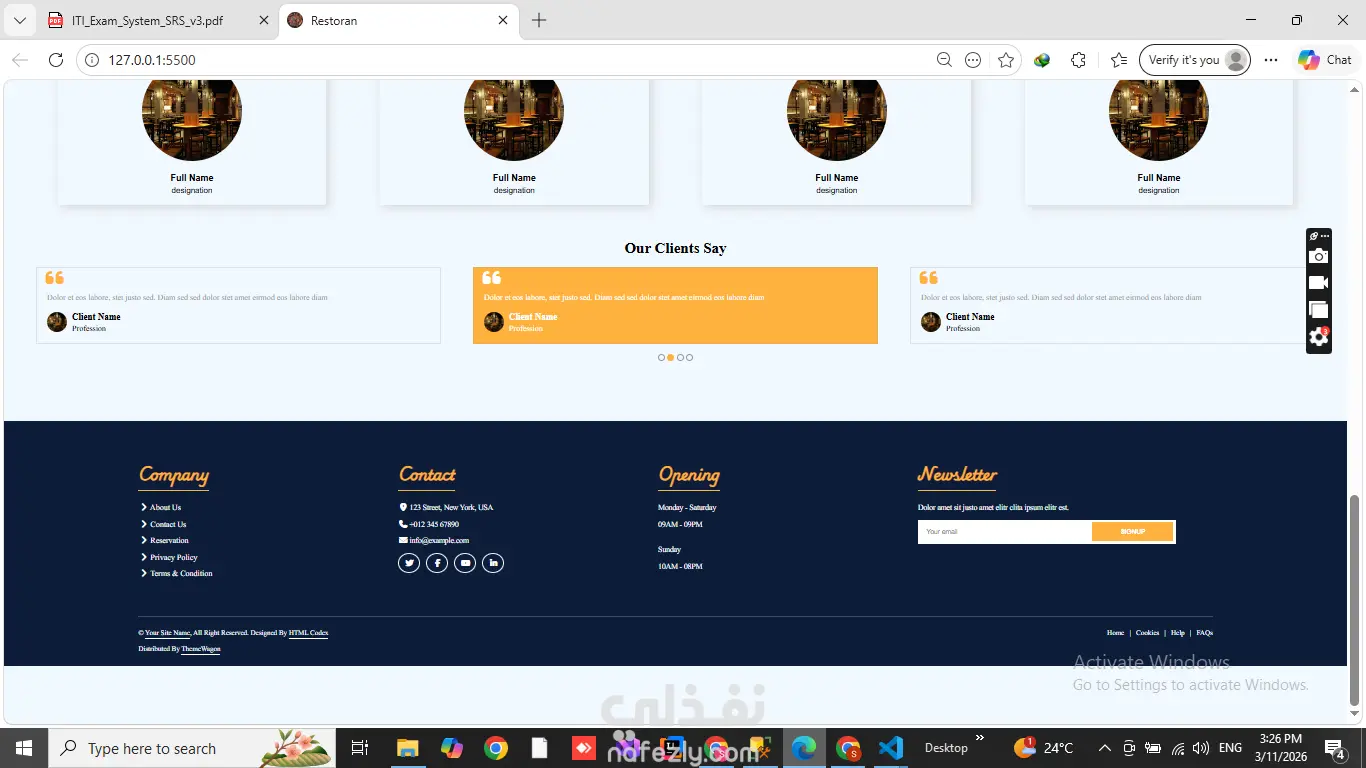The width and height of the screenshot is (1366, 768).
Task: Click the gallery icon in the floating toolbar
Action: pos(1319,310)
